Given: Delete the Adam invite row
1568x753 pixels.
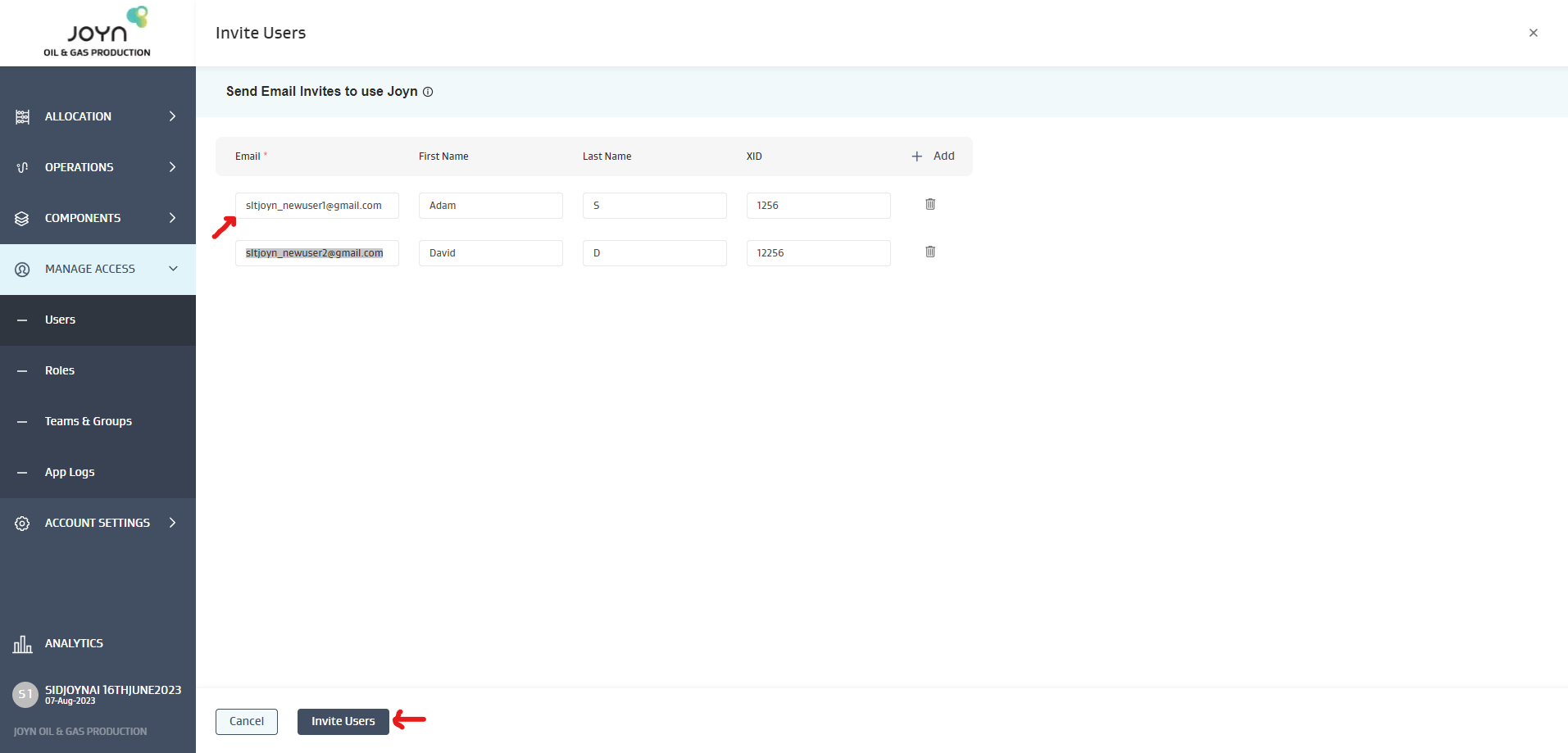Looking at the screenshot, I should 930,204.
